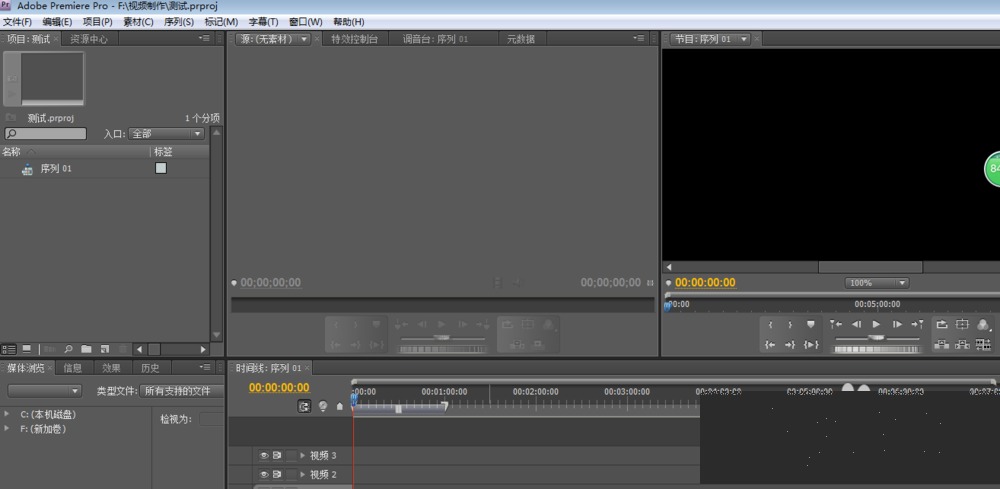The image size is (1000, 489).
Task: Expand the 视频 2 track
Action: [303, 474]
